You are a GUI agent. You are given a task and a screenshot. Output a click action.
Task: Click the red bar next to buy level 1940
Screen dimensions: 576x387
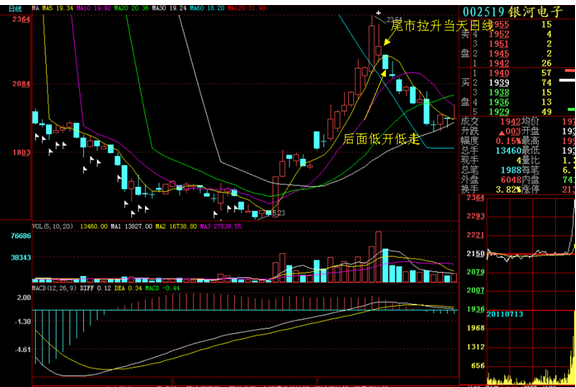point(570,70)
